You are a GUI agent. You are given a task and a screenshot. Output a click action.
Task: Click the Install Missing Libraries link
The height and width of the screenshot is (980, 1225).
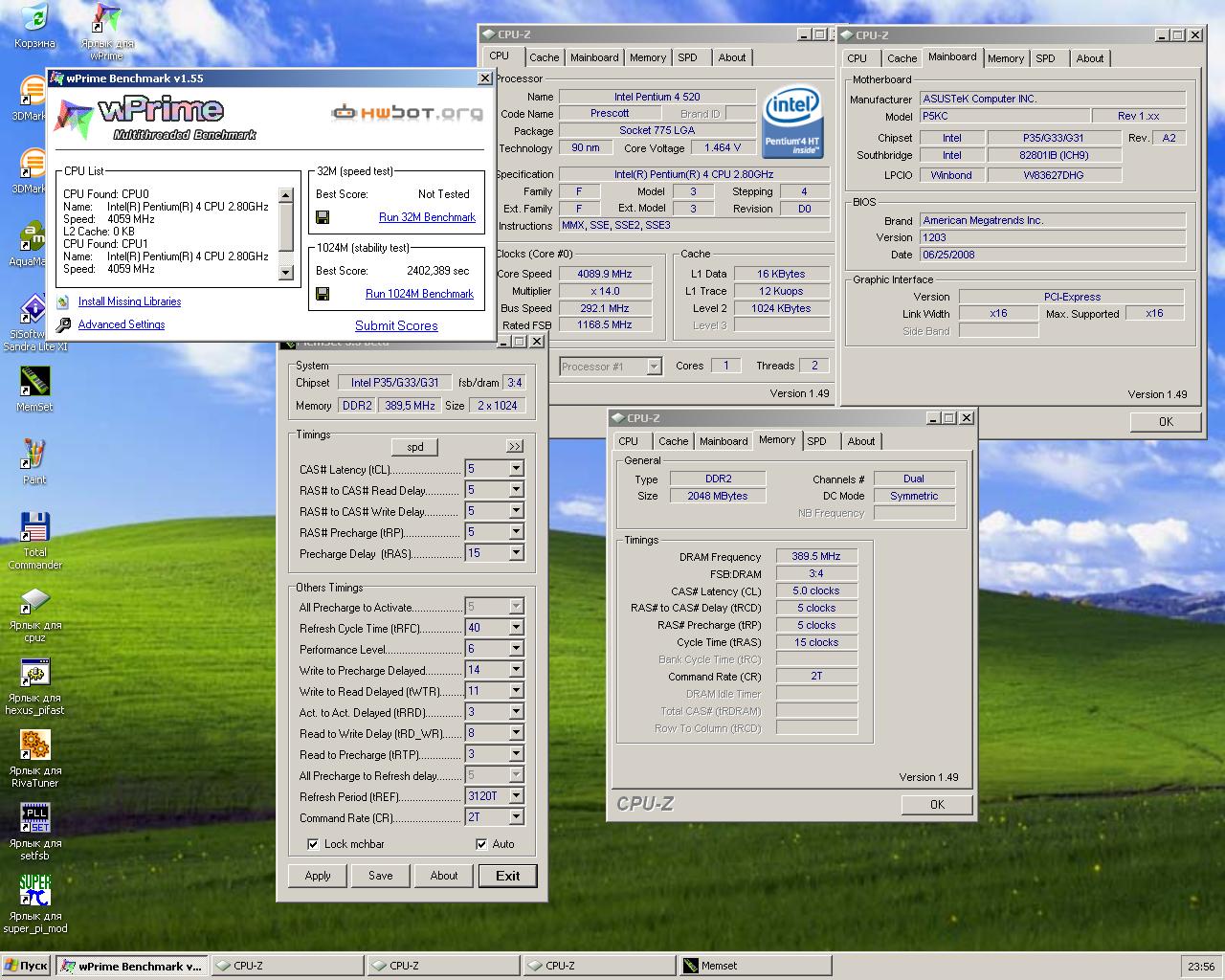coord(129,301)
